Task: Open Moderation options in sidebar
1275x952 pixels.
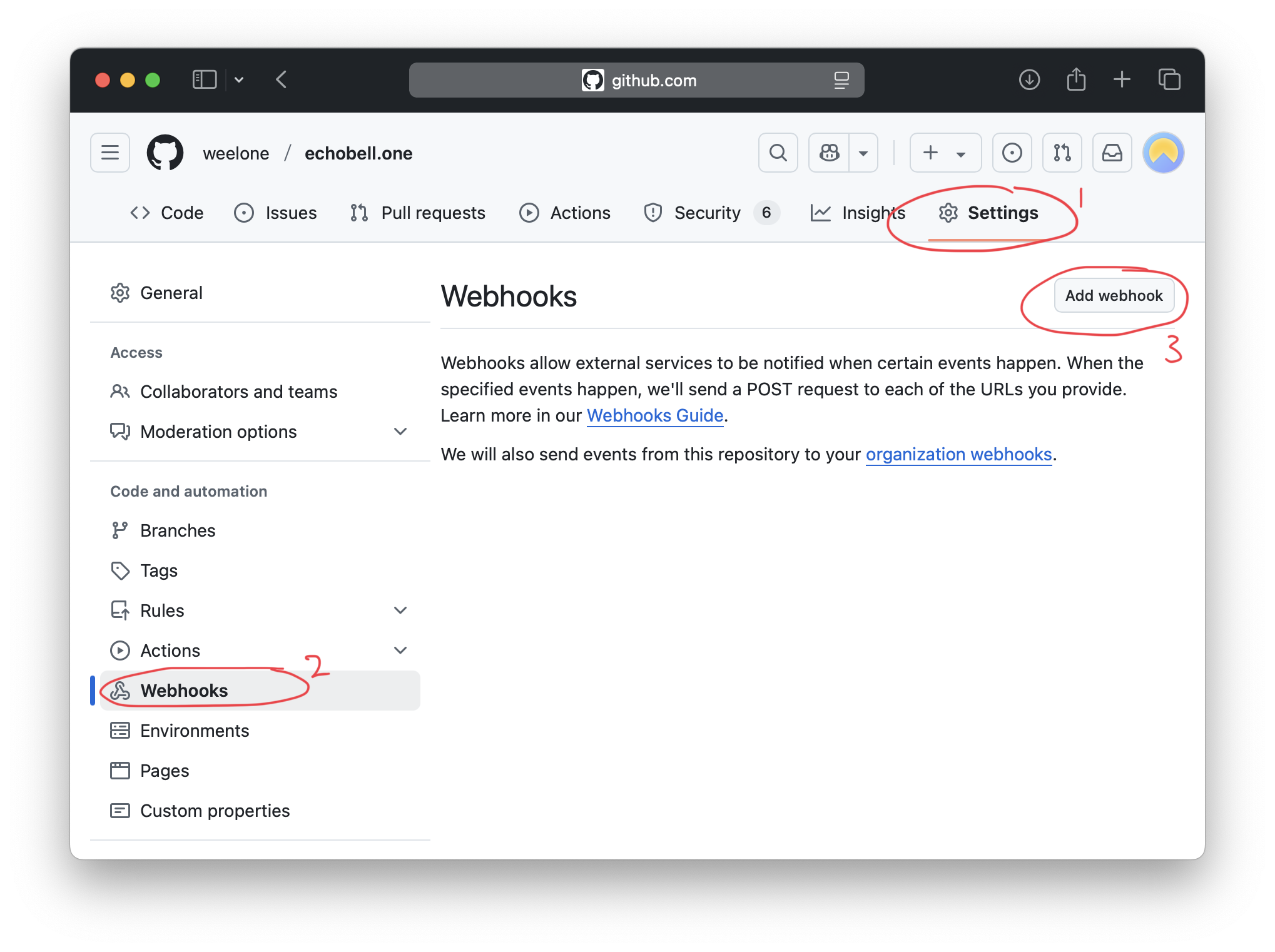Action: (x=260, y=432)
